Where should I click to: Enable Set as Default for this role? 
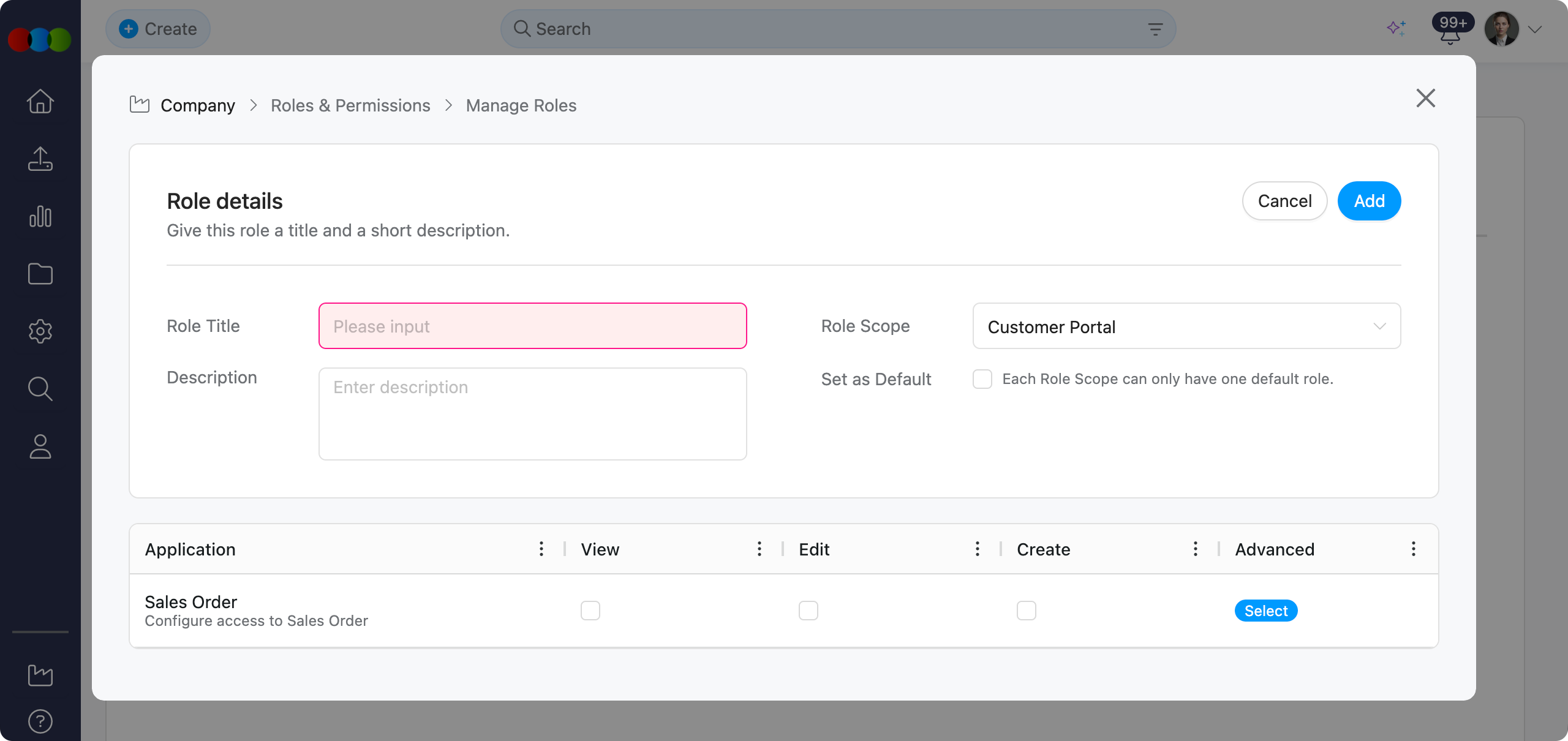pos(982,379)
